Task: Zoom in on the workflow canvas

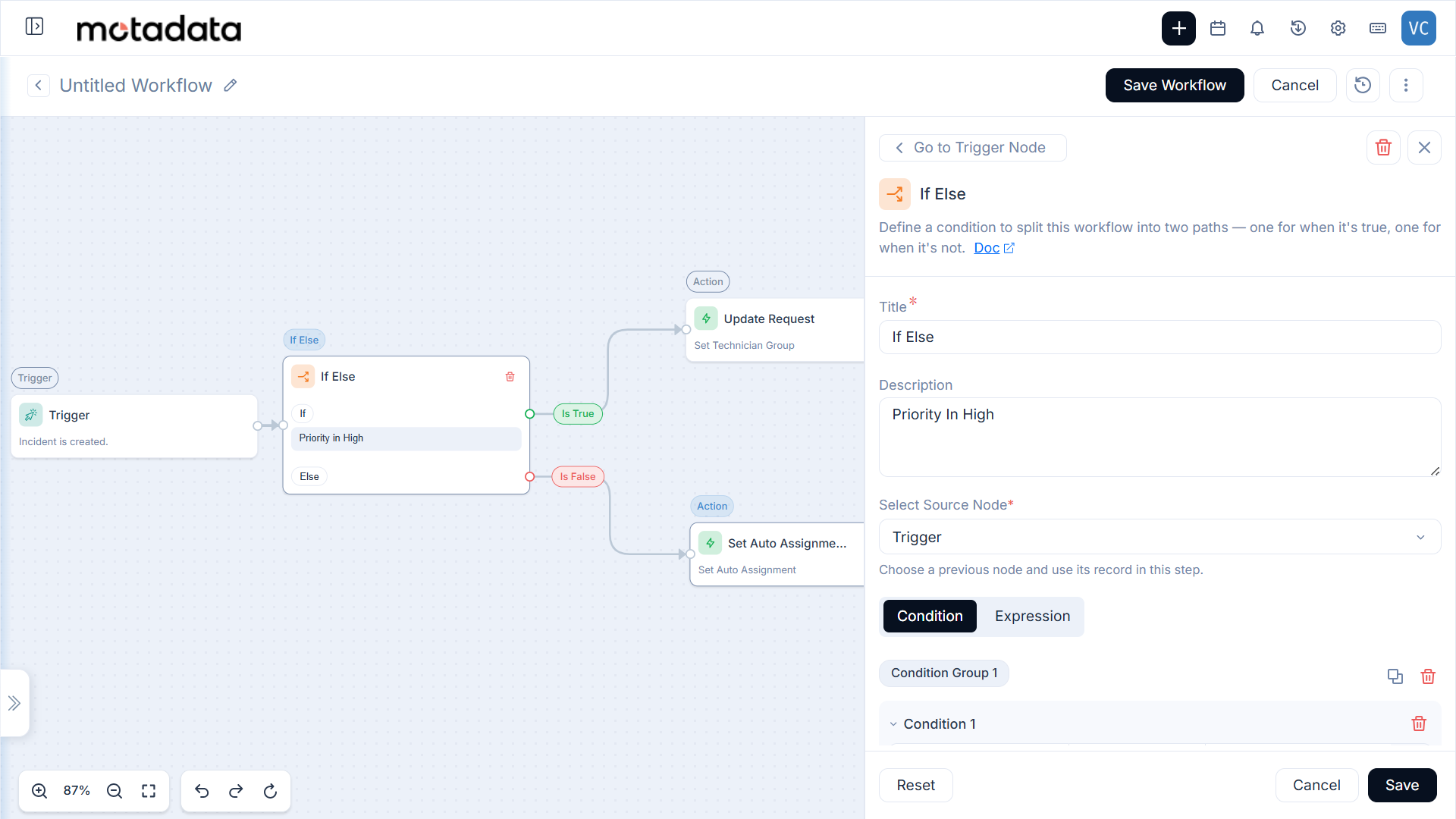Action: pyautogui.click(x=39, y=791)
